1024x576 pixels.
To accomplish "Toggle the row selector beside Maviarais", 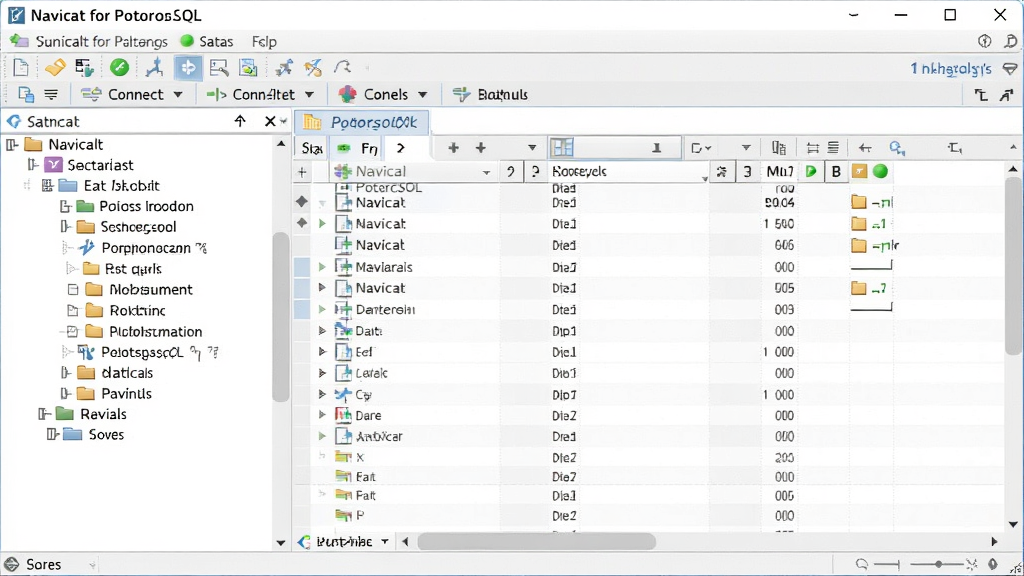I will (x=302, y=266).
